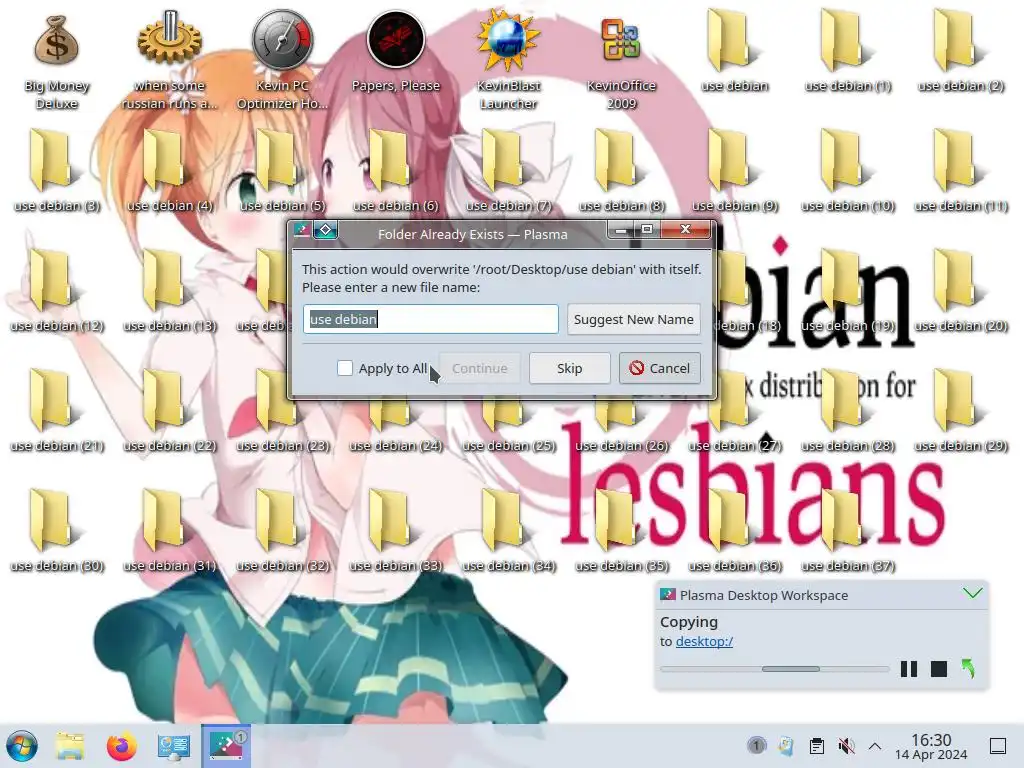Click the new file name input field

(x=430, y=319)
